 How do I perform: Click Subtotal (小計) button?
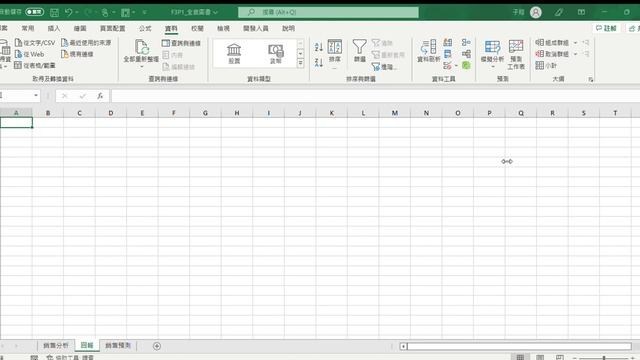546,65
